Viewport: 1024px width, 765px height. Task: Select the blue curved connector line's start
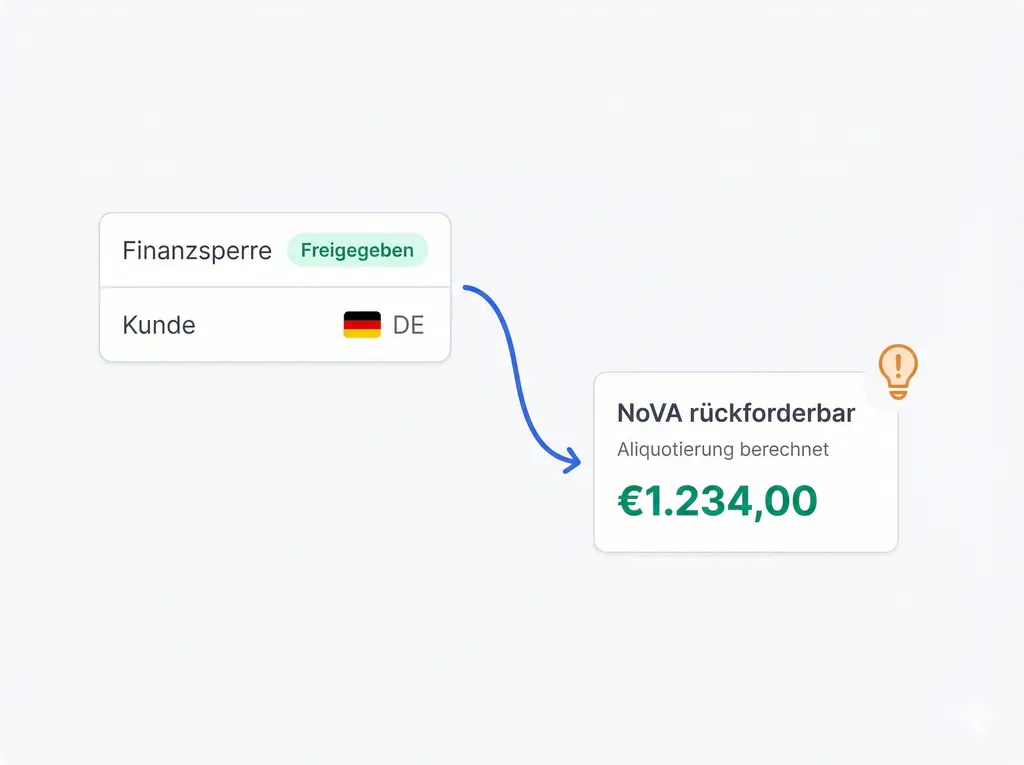[466, 289]
